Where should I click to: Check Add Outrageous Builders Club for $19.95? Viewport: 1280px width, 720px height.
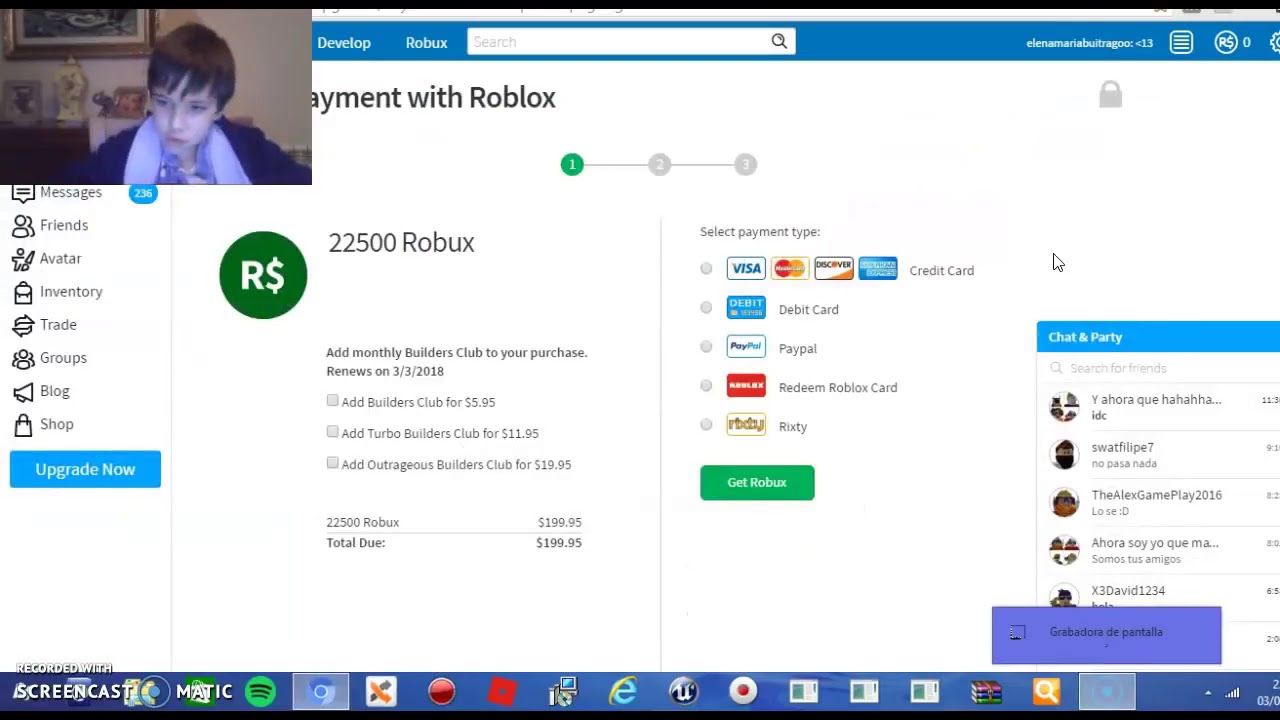(332, 463)
